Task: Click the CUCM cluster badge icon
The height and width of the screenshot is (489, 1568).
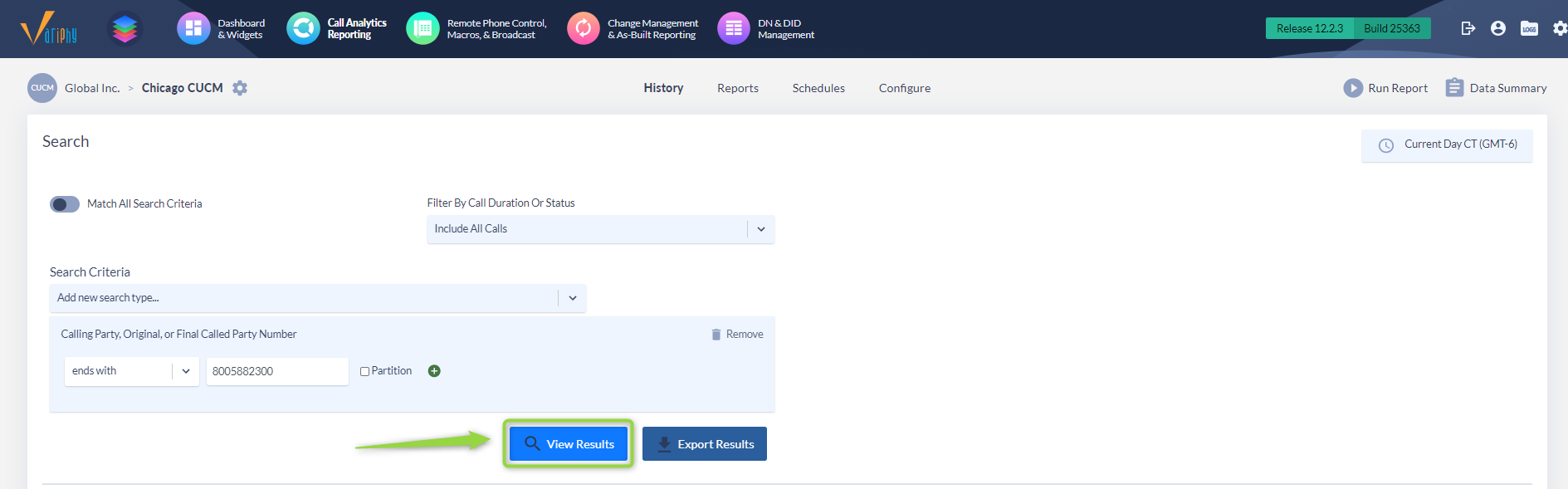Action: tap(42, 88)
